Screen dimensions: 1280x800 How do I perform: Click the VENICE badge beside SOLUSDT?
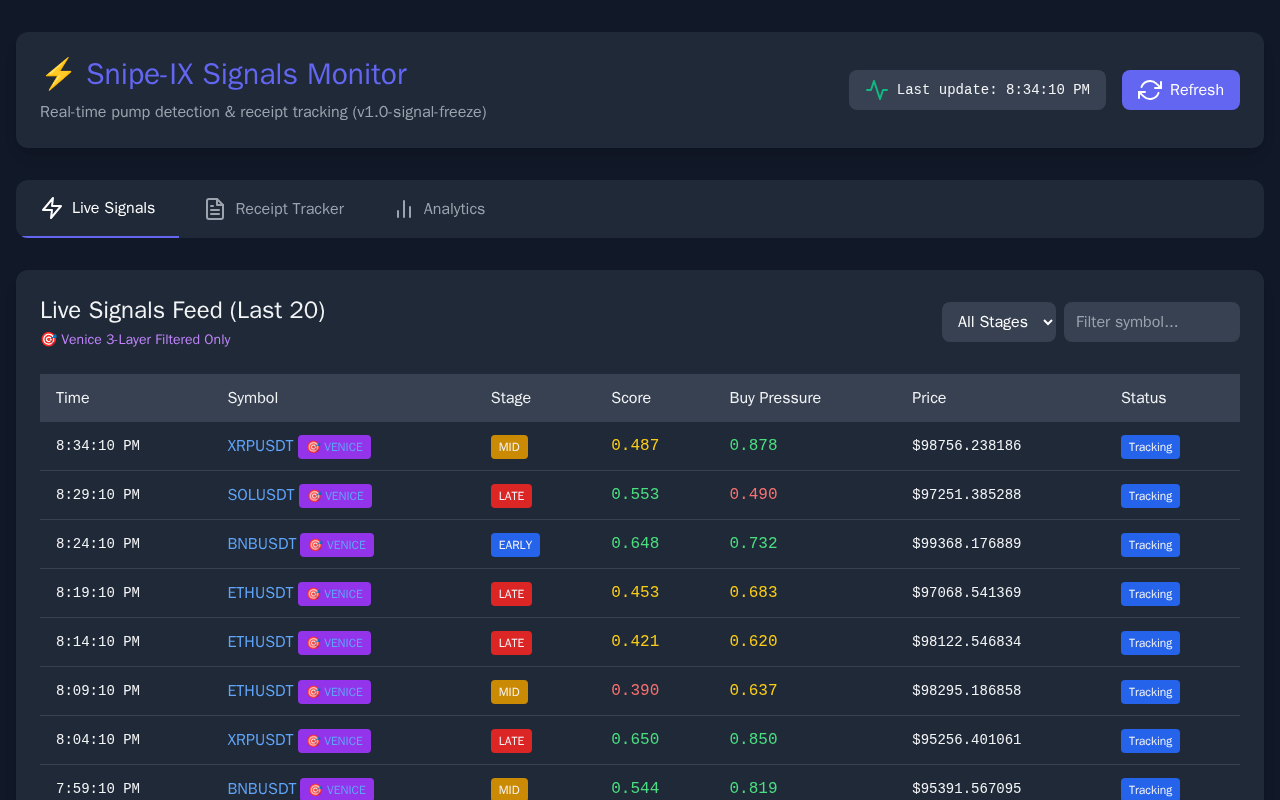[335, 496]
